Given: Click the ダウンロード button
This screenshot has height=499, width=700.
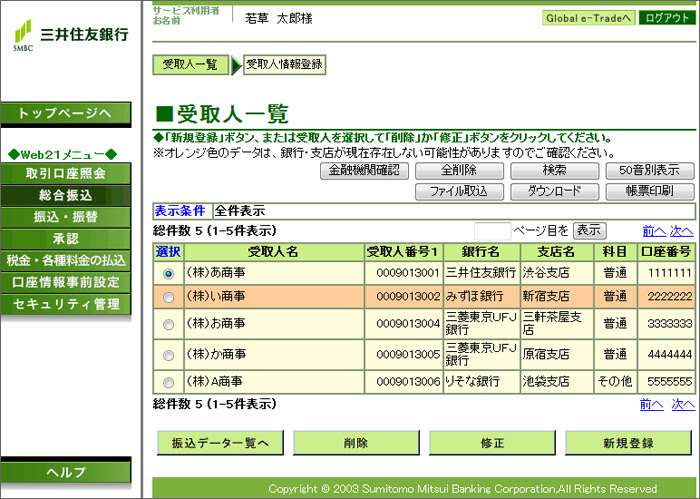Looking at the screenshot, I should coord(554,192).
